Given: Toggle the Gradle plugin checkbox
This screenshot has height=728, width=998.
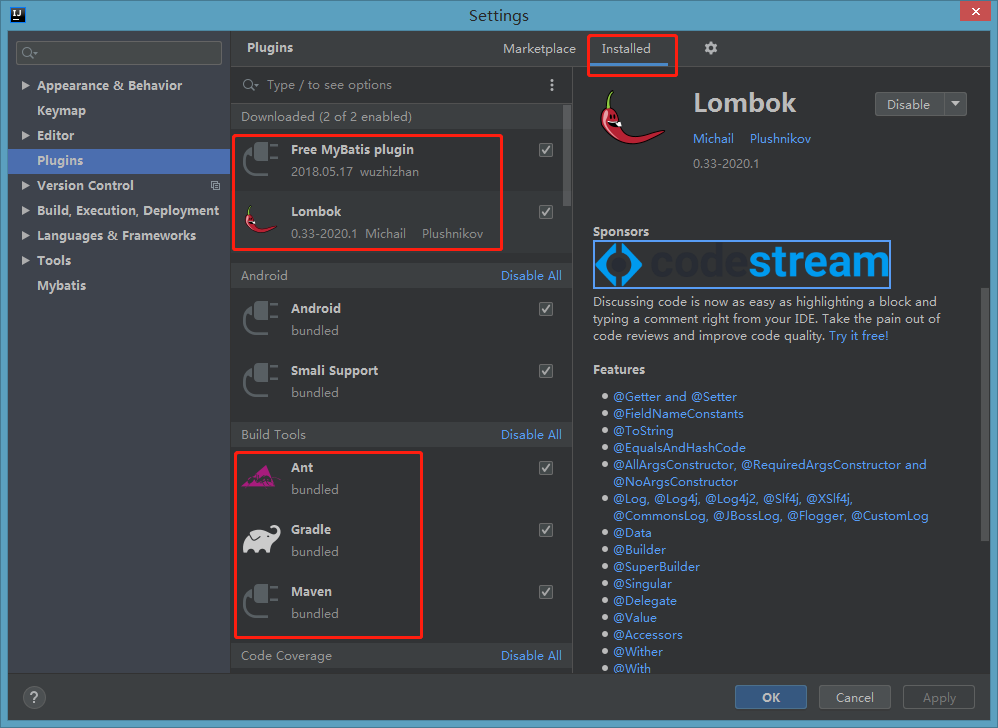Looking at the screenshot, I should 545,530.
